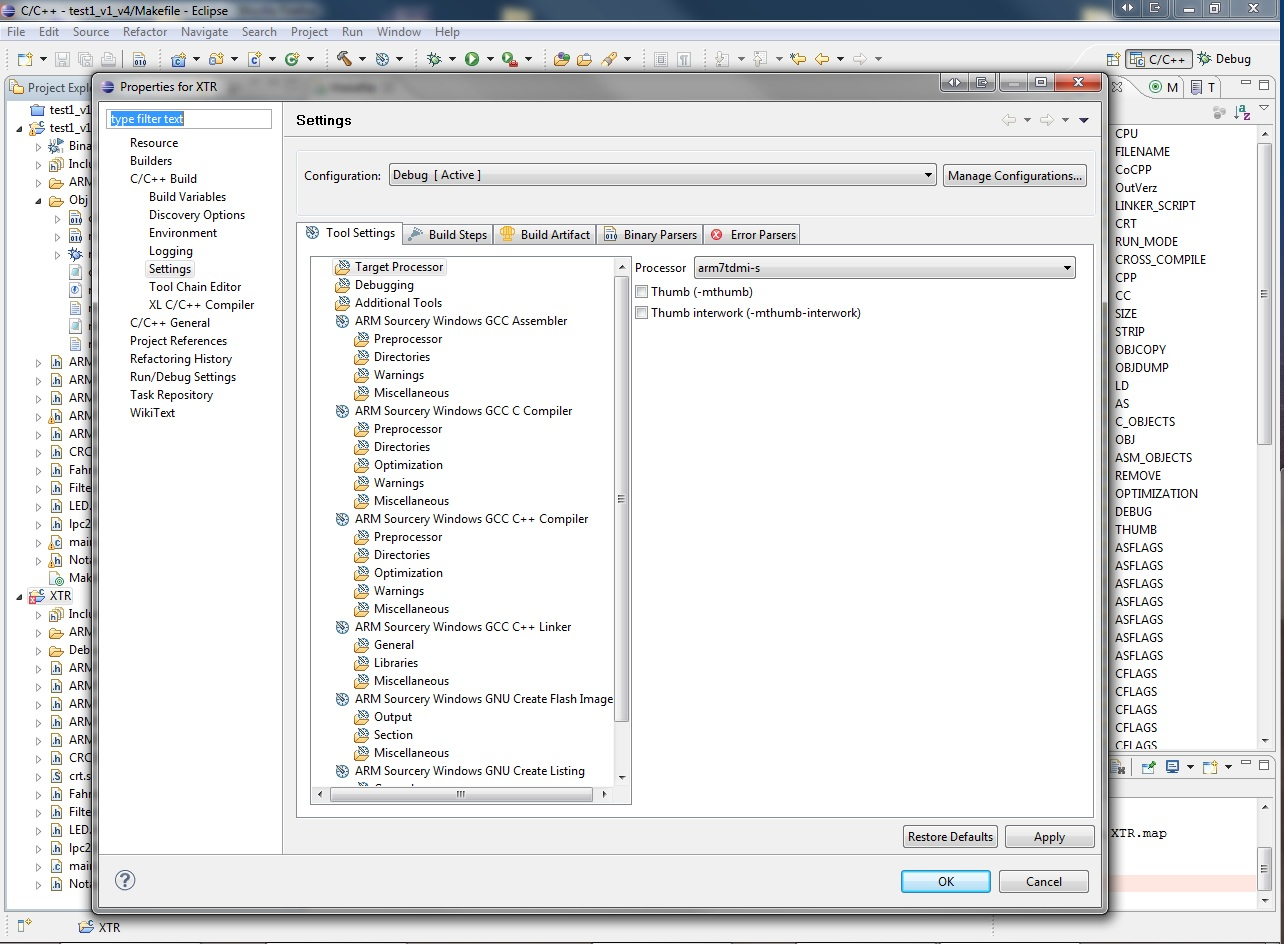
Task: Switch to the Build Steps tab
Action: tap(447, 234)
